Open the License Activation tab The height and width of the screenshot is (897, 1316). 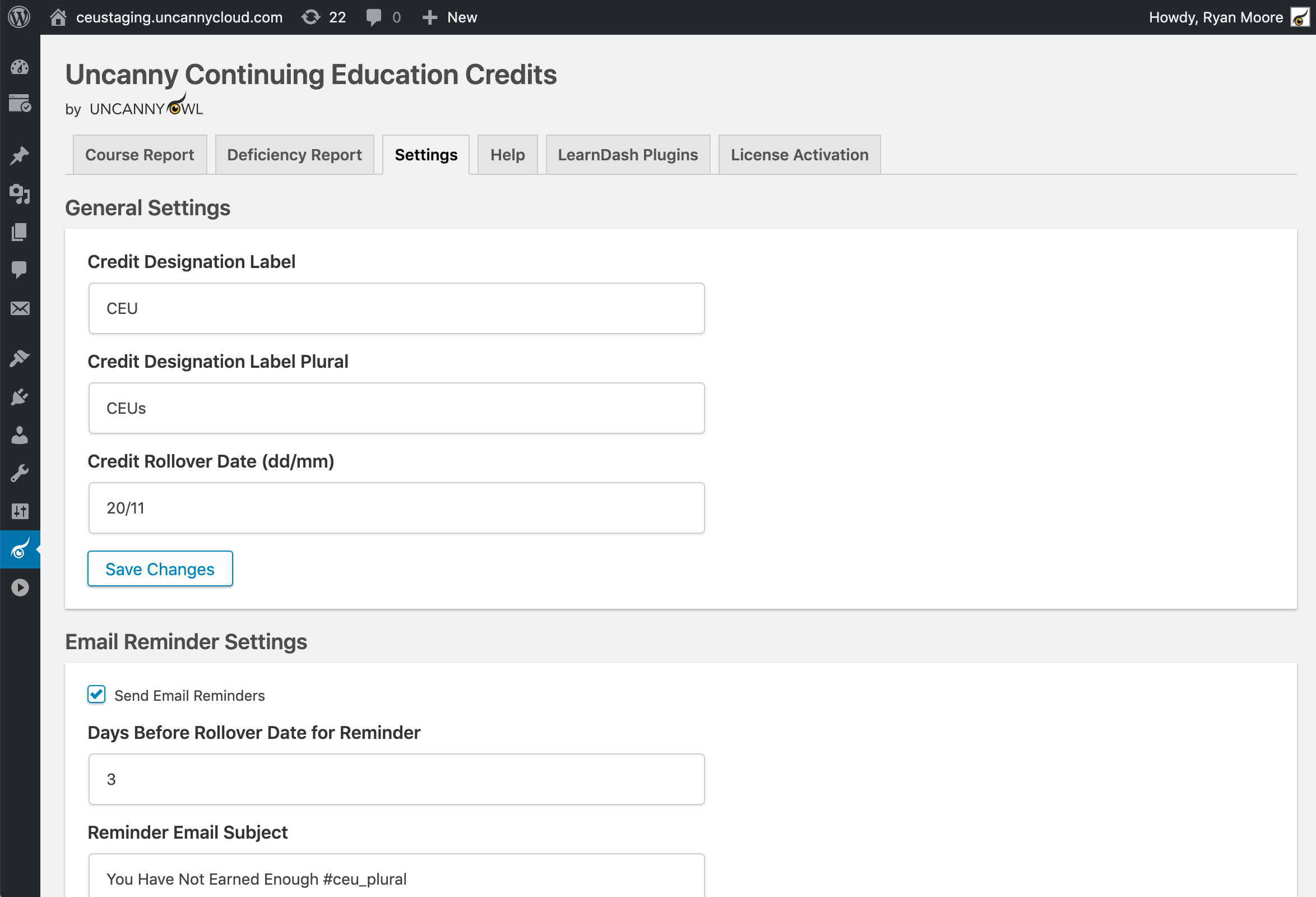point(799,155)
